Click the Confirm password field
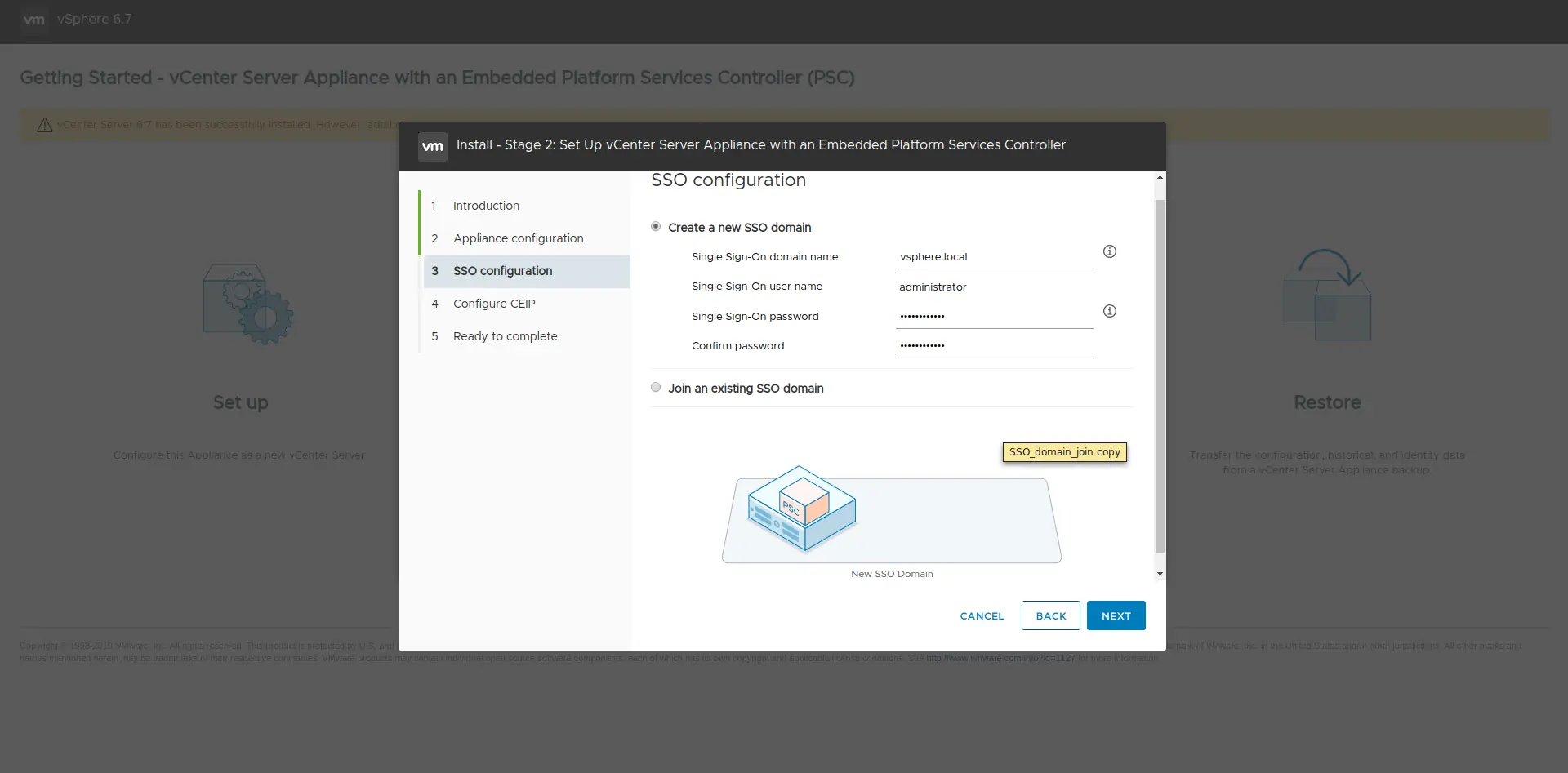Screen dimensions: 1568x773 (x=994, y=345)
